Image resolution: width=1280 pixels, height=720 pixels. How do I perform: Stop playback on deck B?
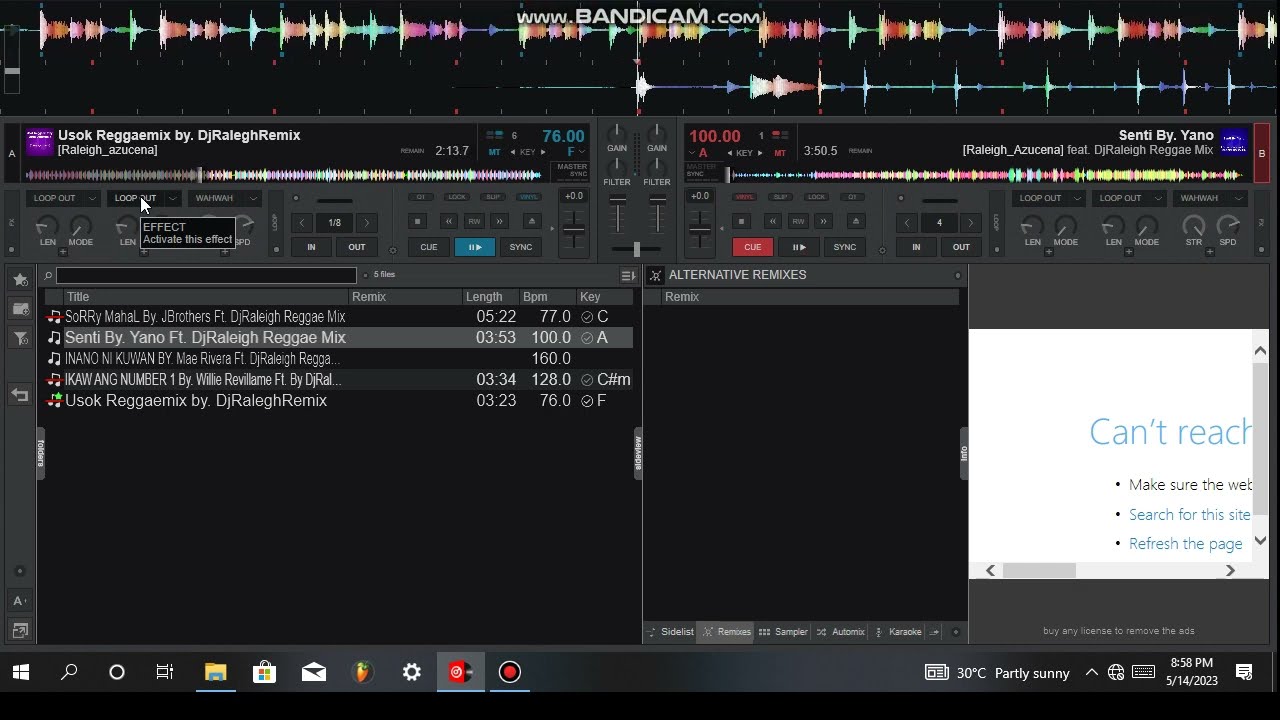coord(741,221)
